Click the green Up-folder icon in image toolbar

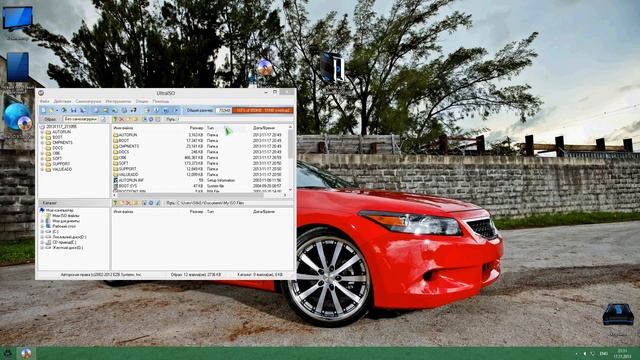point(115,119)
